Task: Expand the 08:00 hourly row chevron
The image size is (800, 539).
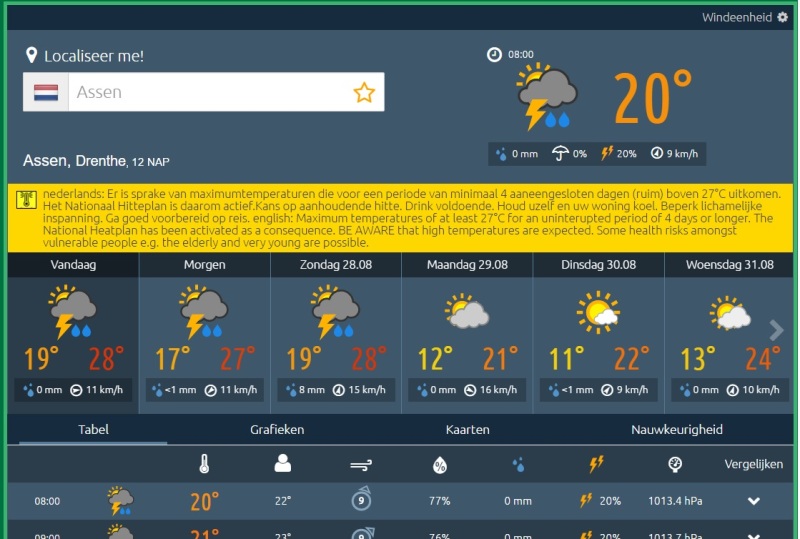Action: (x=754, y=501)
